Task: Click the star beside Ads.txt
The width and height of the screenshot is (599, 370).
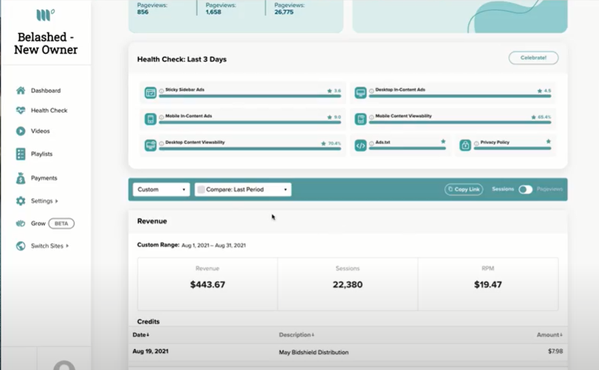Action: click(x=443, y=141)
